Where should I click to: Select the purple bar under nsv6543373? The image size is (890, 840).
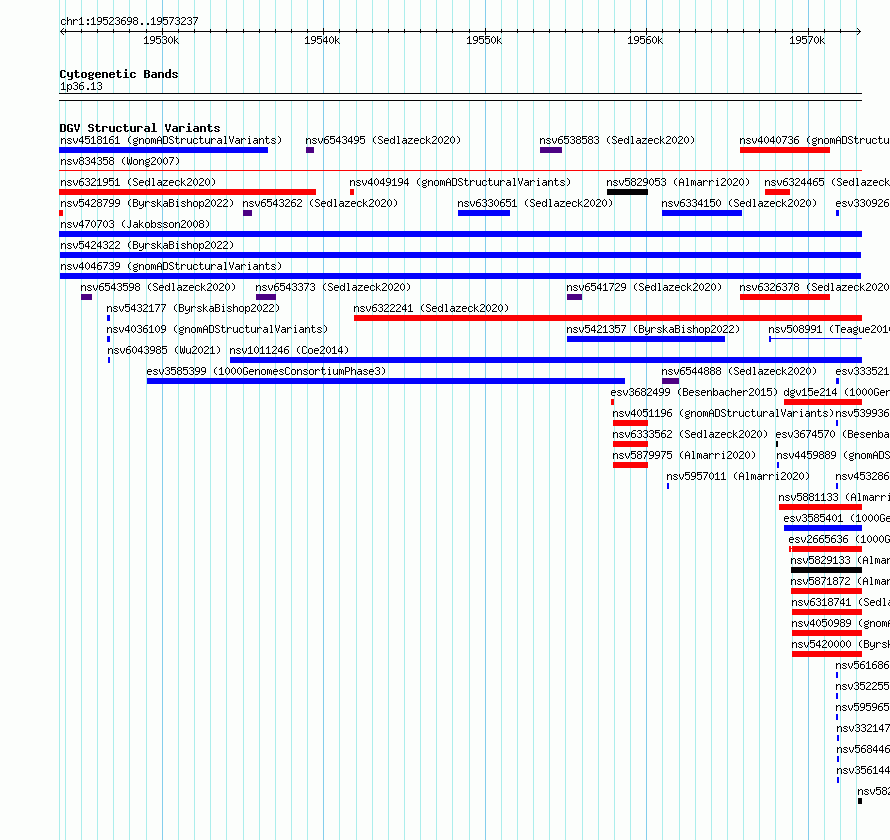[x=266, y=297]
